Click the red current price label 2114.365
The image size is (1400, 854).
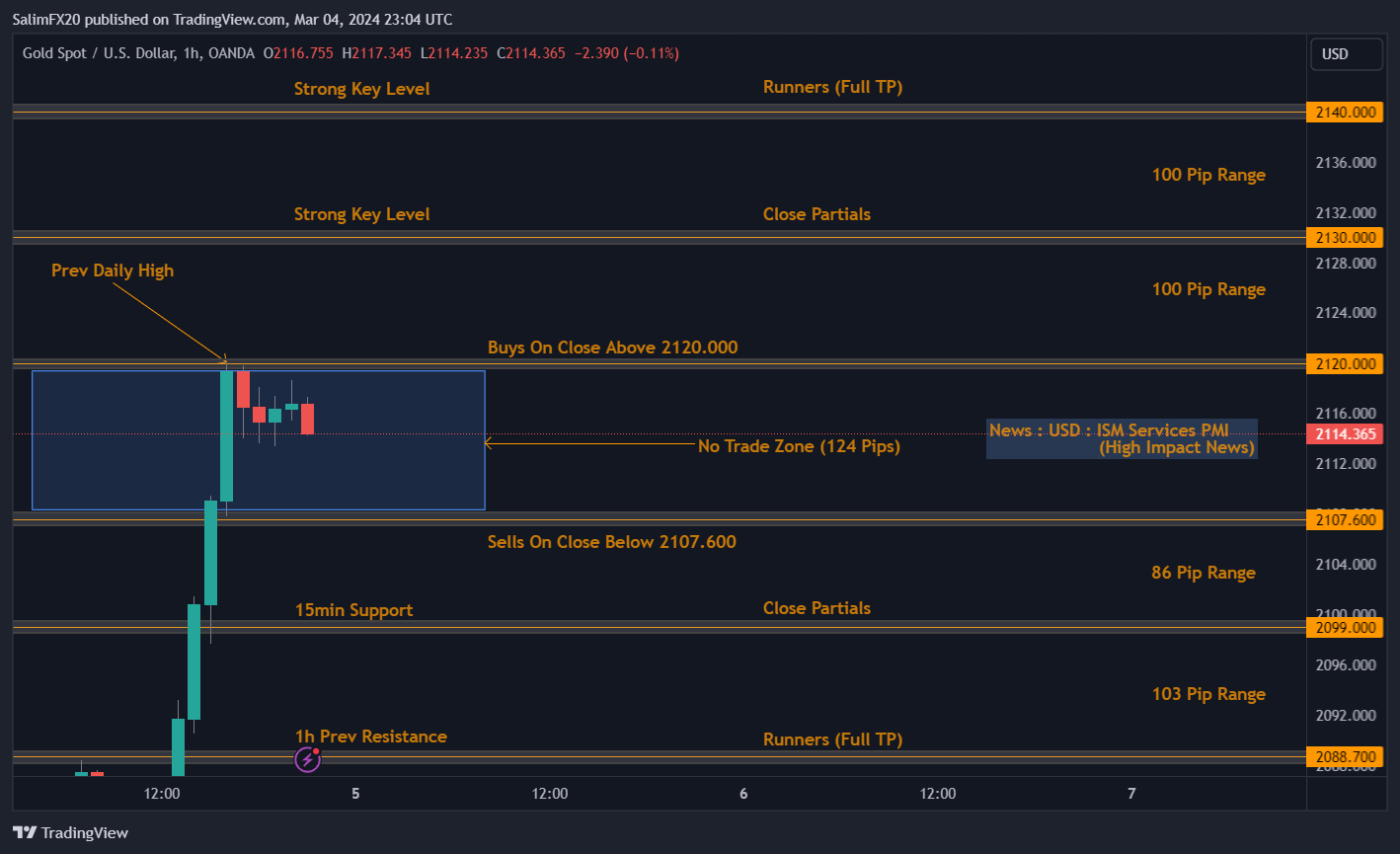(x=1345, y=433)
